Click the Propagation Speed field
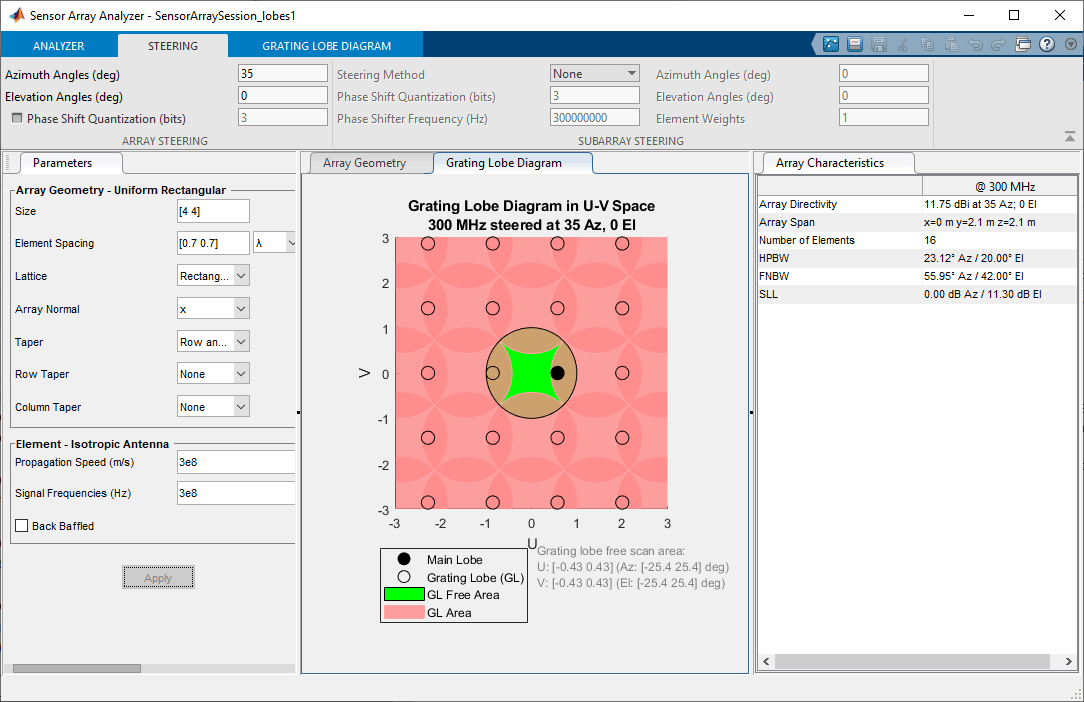Screen dimensions: 1084x702 (x=236, y=462)
